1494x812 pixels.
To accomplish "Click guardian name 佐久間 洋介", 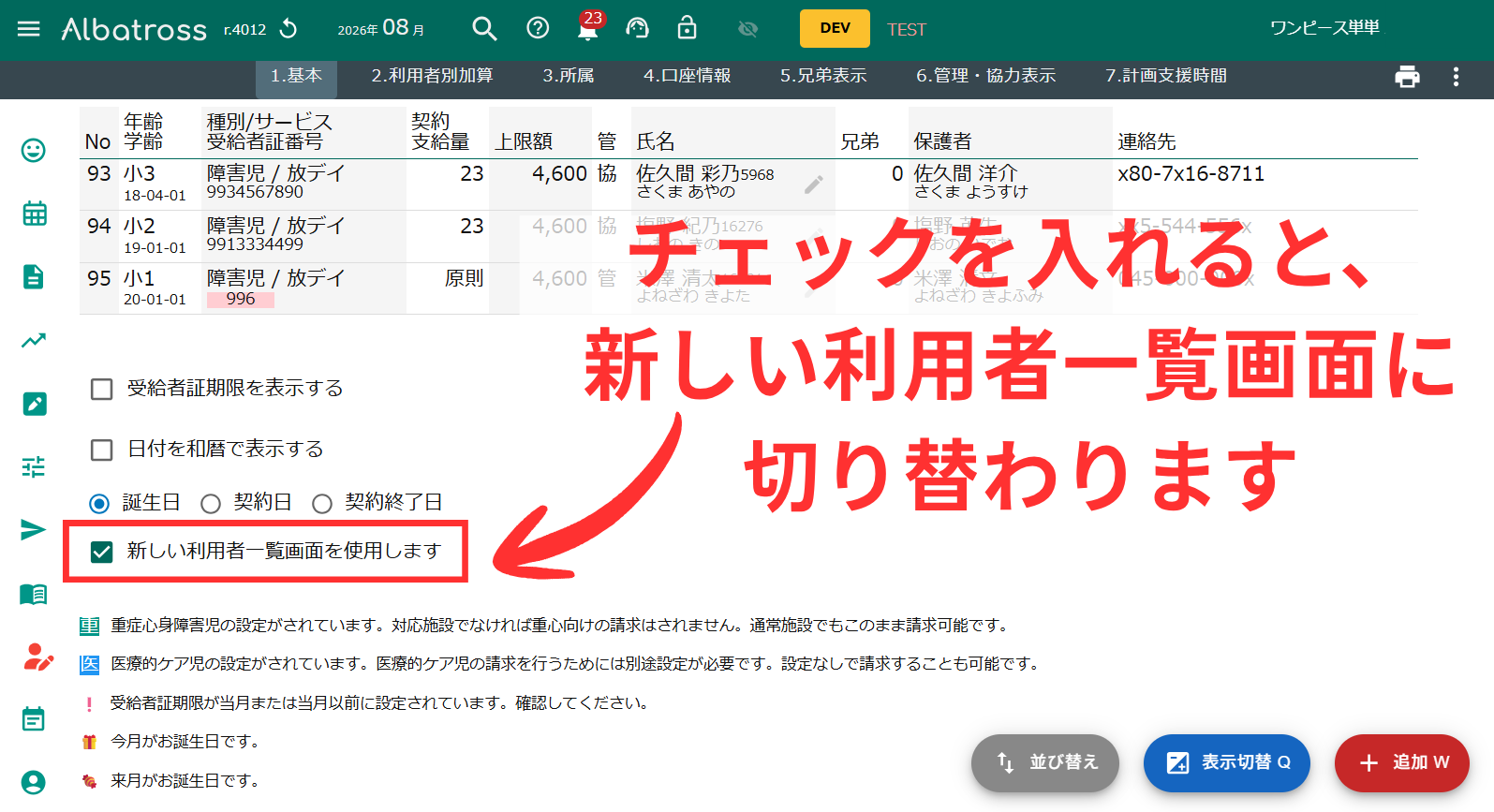I will 965,173.
